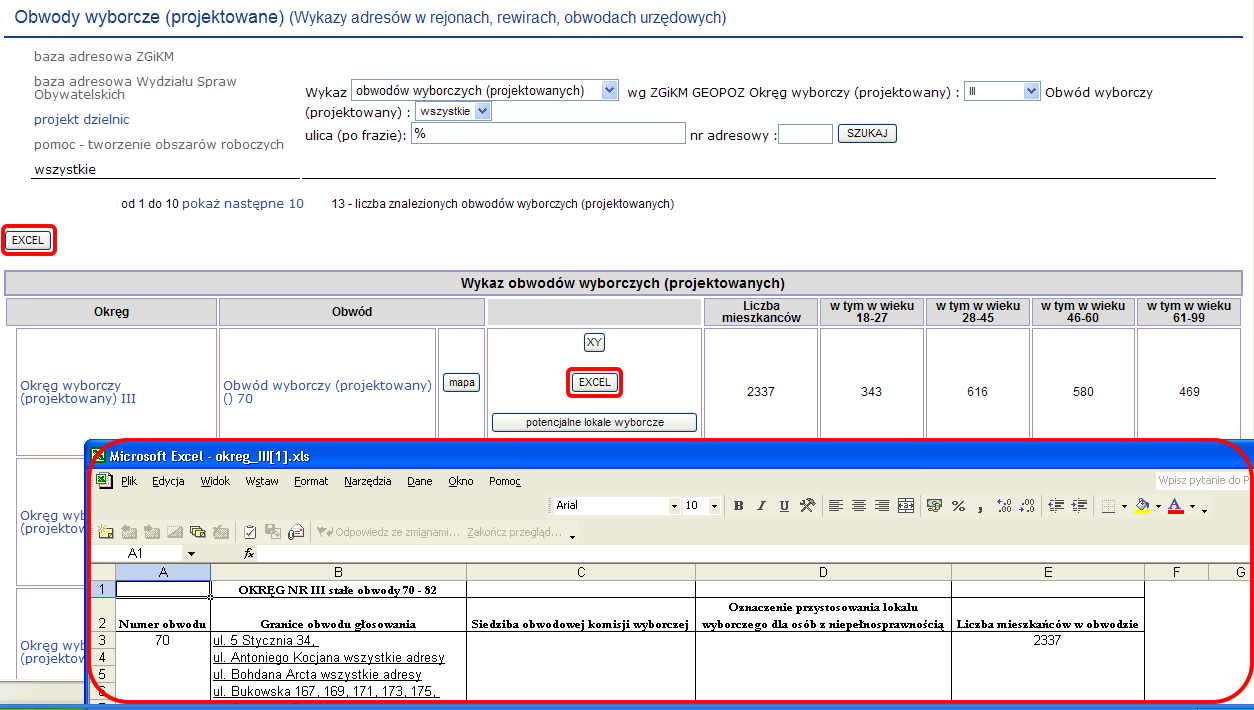
Task: Open the Arial font name dropdown
Action: tap(674, 506)
